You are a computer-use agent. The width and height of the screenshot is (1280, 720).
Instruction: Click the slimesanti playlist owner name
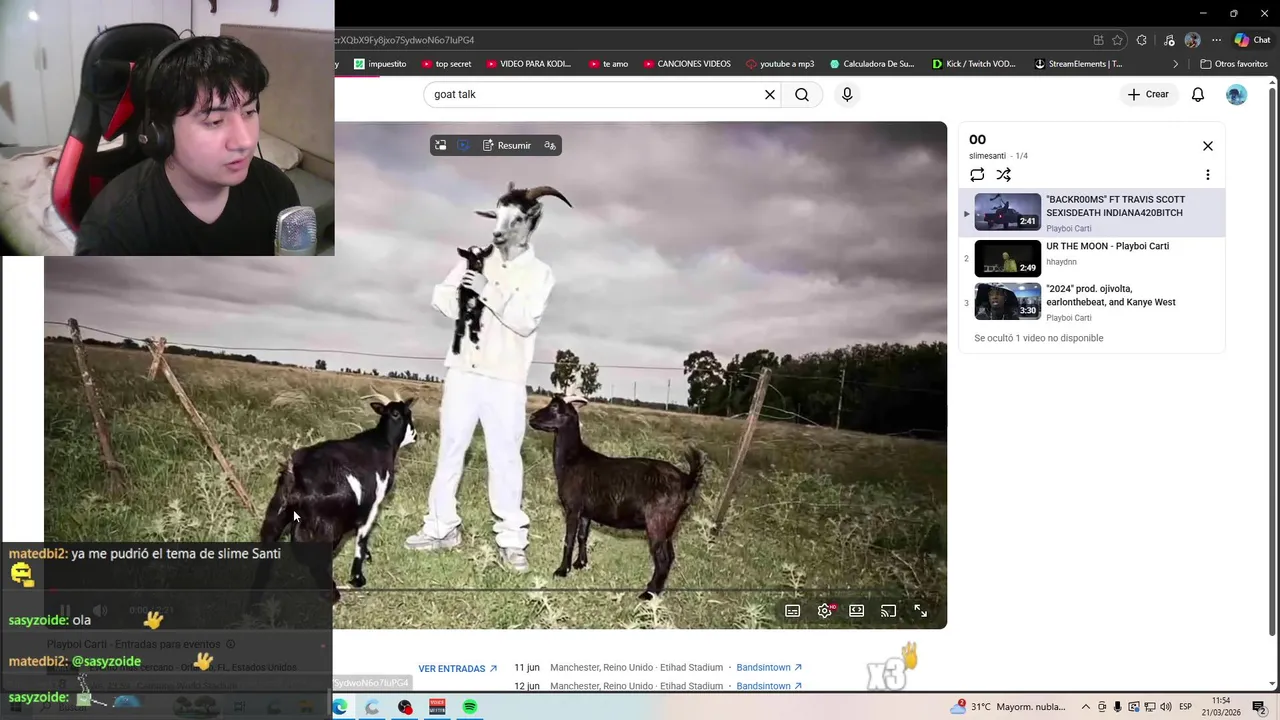pyautogui.click(x=987, y=156)
